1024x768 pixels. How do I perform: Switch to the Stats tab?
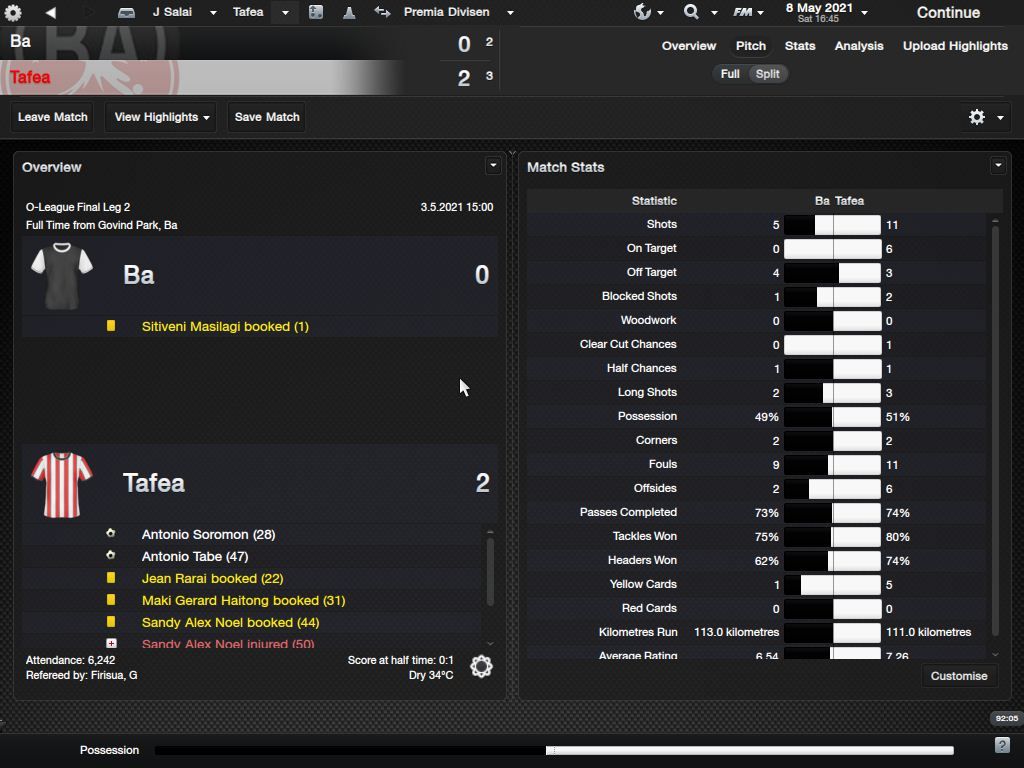799,46
